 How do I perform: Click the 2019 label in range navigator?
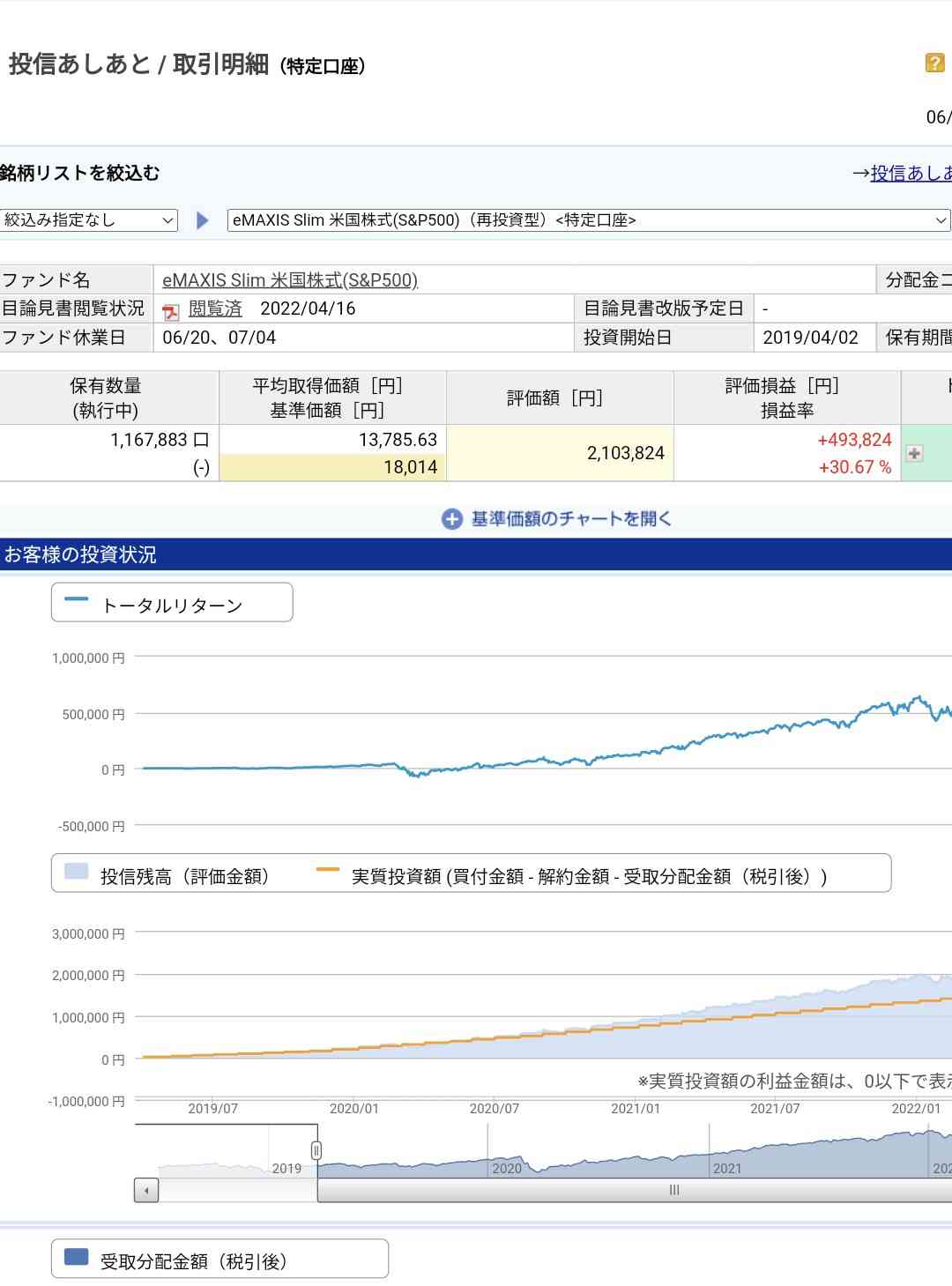[286, 1169]
